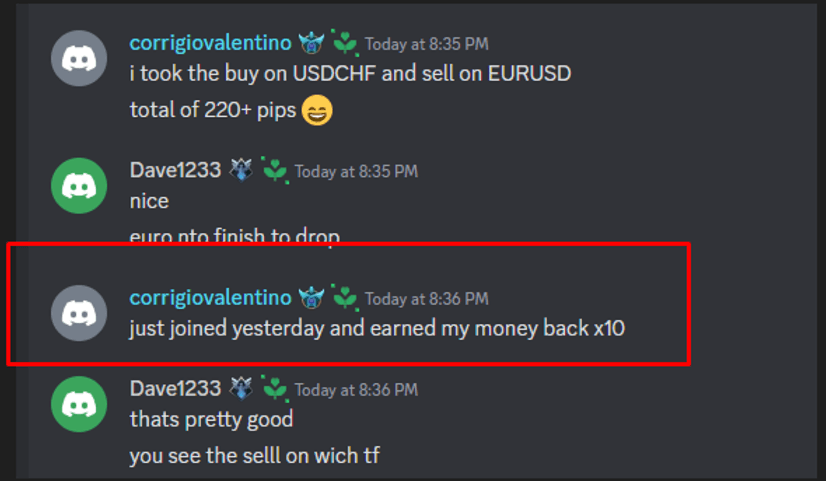This screenshot has height=481, width=826.
Task: Click the 'Today at 8:35 PM' timestamp on first message
Action: pyautogui.click(x=427, y=44)
